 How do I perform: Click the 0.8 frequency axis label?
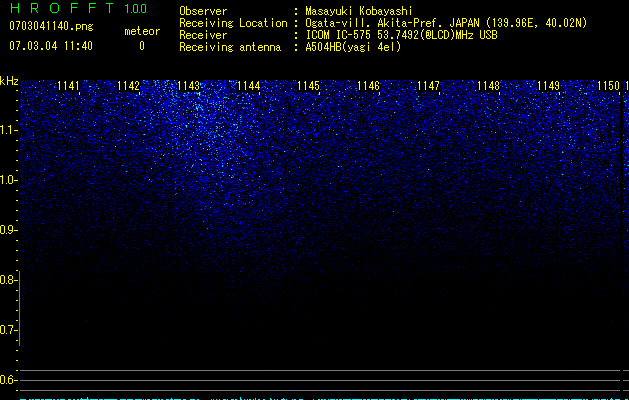coord(8,280)
